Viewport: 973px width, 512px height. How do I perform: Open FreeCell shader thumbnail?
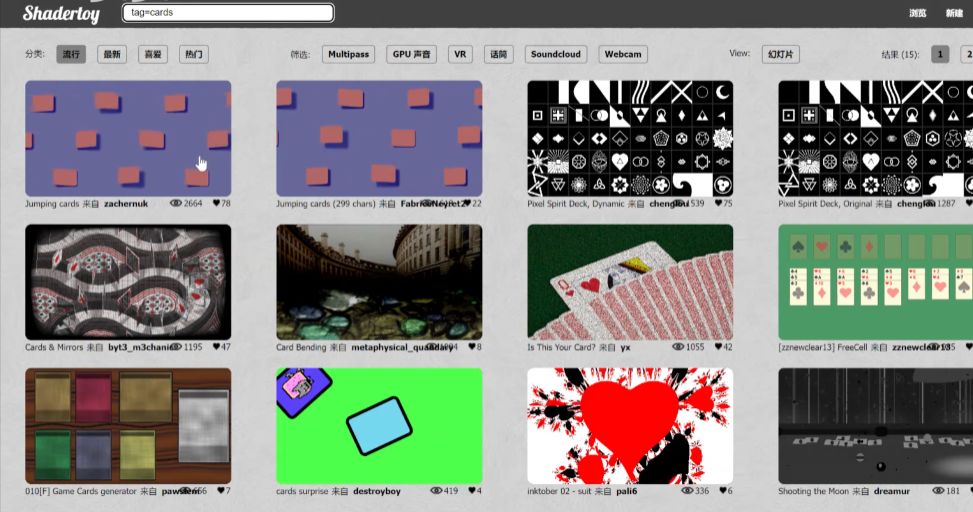(x=876, y=282)
